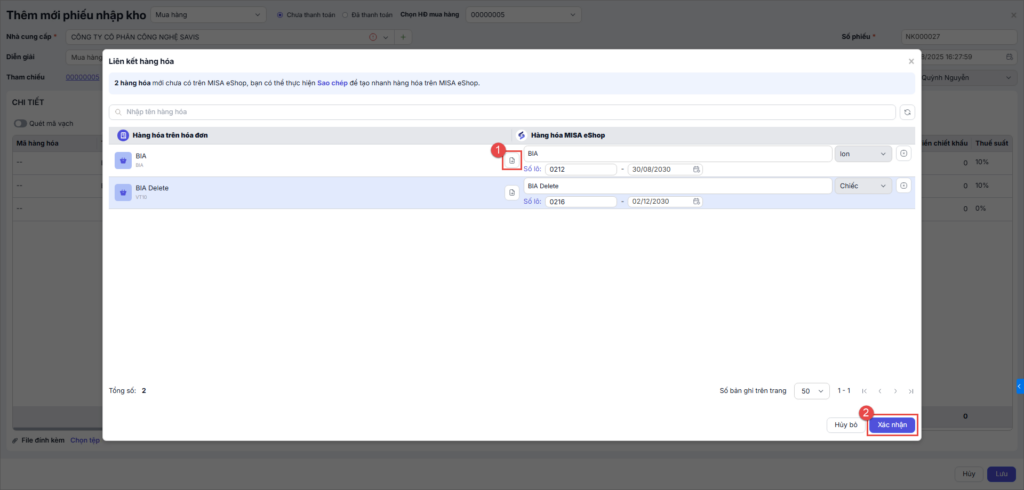Click the expiry date field showing 02/12/2030
1024x490 pixels.
(x=665, y=202)
